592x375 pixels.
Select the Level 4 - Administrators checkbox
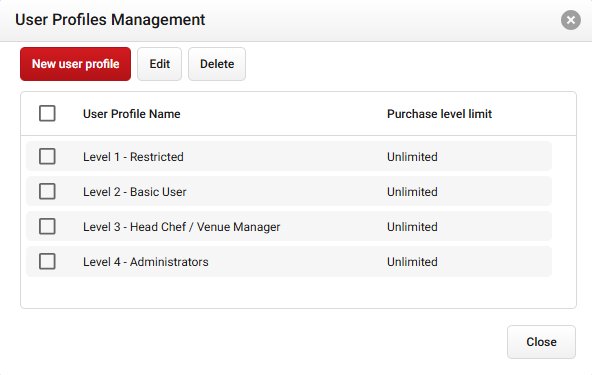tap(47, 261)
